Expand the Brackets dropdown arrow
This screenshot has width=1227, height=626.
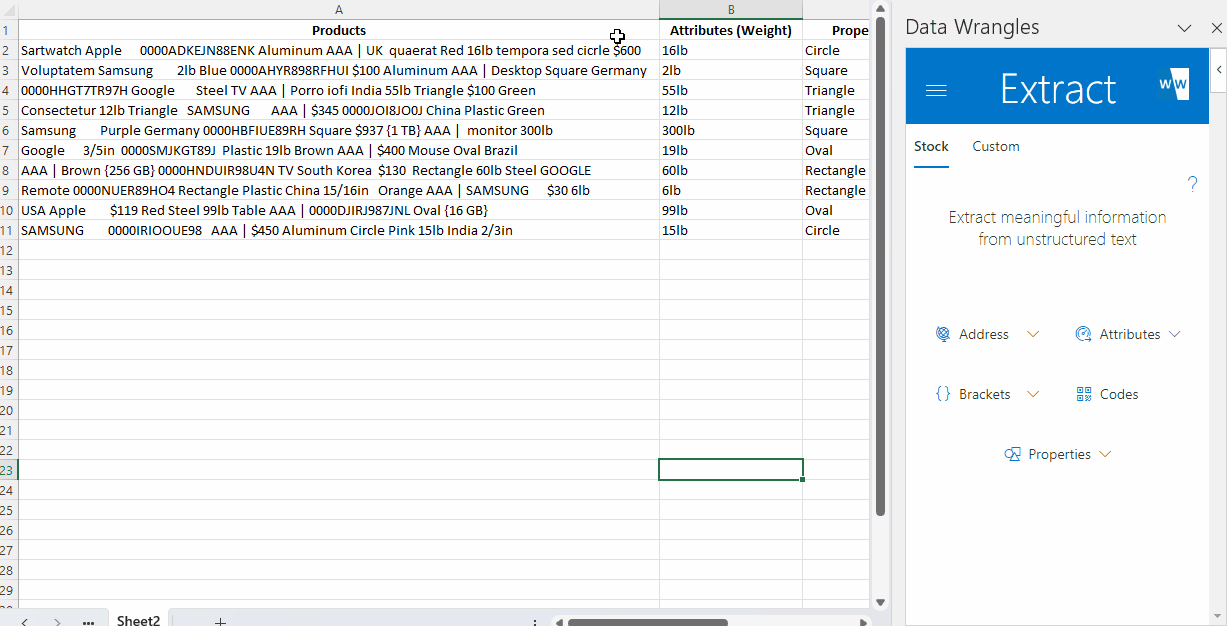click(x=1033, y=394)
